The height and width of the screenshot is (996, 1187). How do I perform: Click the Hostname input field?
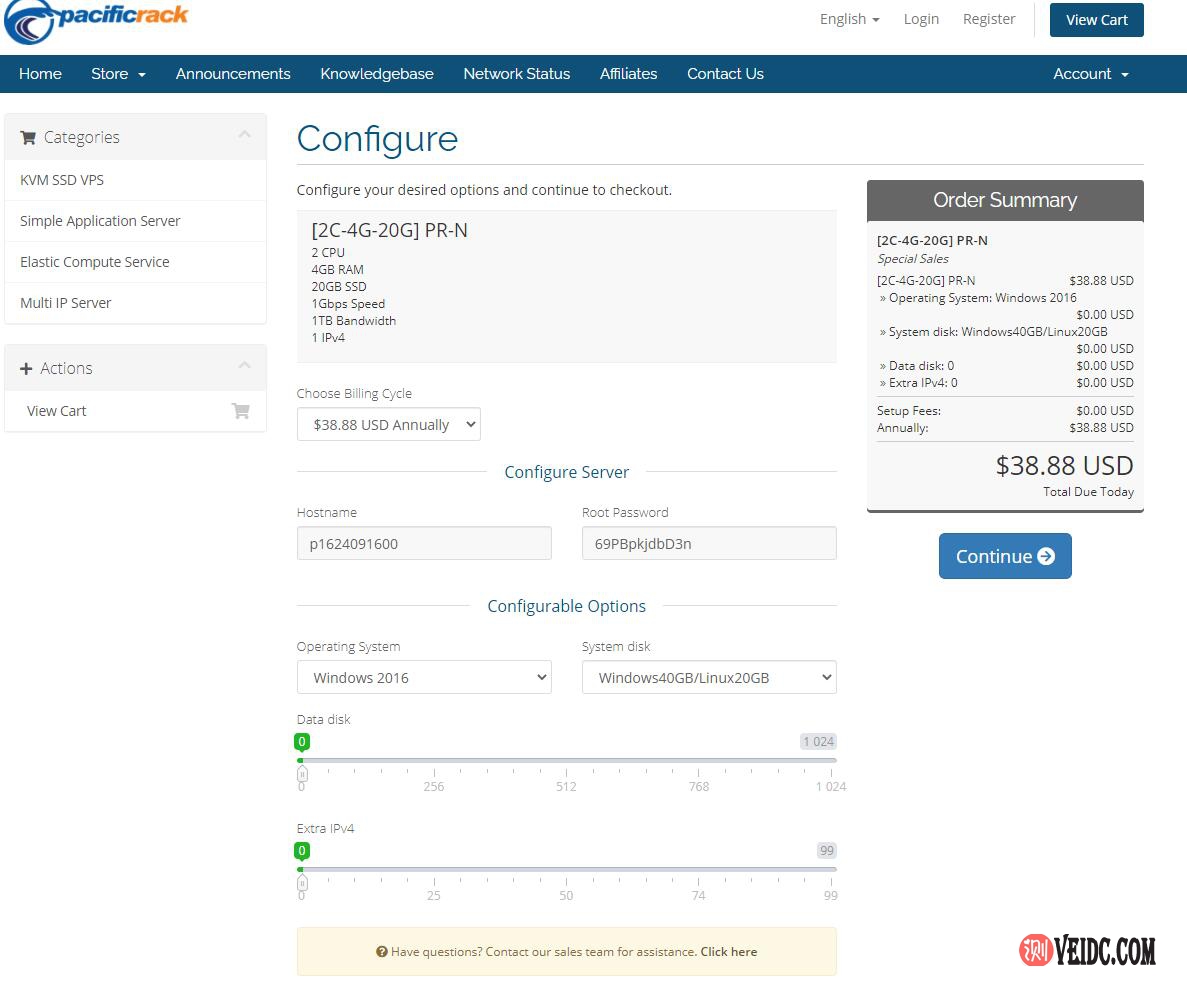(x=424, y=544)
